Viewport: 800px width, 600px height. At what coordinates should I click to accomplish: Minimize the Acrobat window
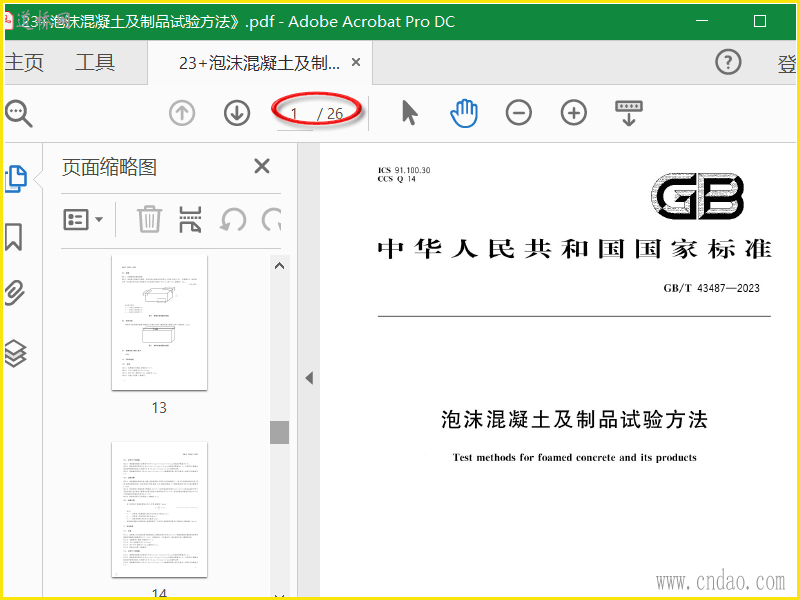coord(702,21)
